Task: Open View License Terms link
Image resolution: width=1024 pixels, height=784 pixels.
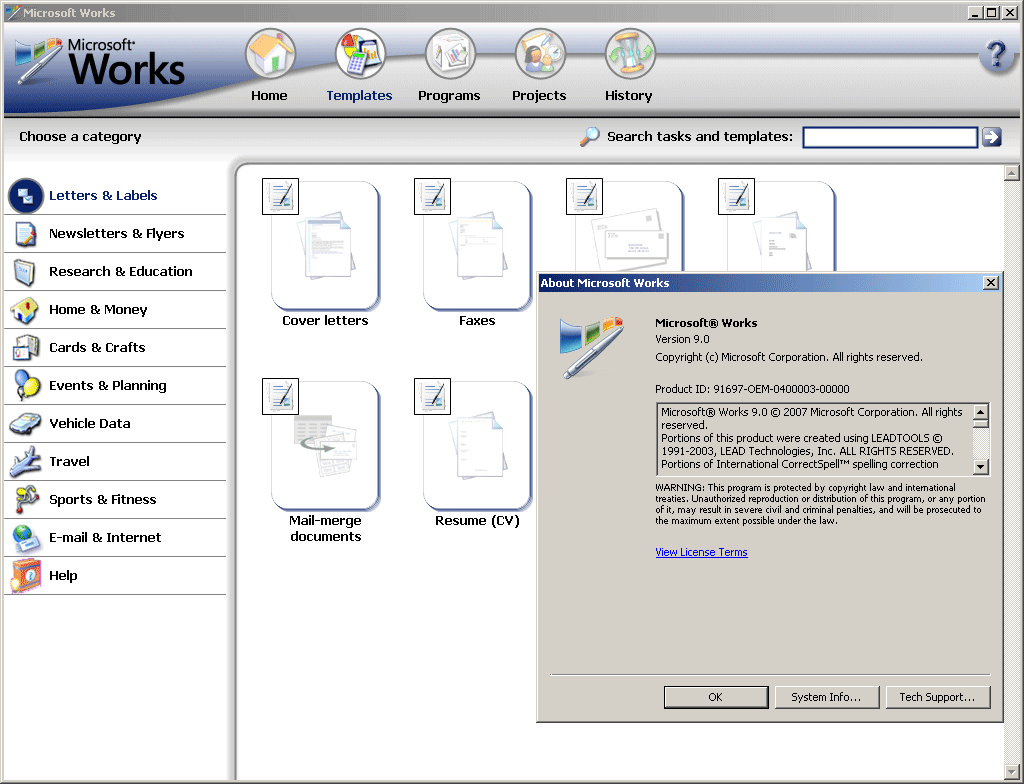Action: [701, 552]
